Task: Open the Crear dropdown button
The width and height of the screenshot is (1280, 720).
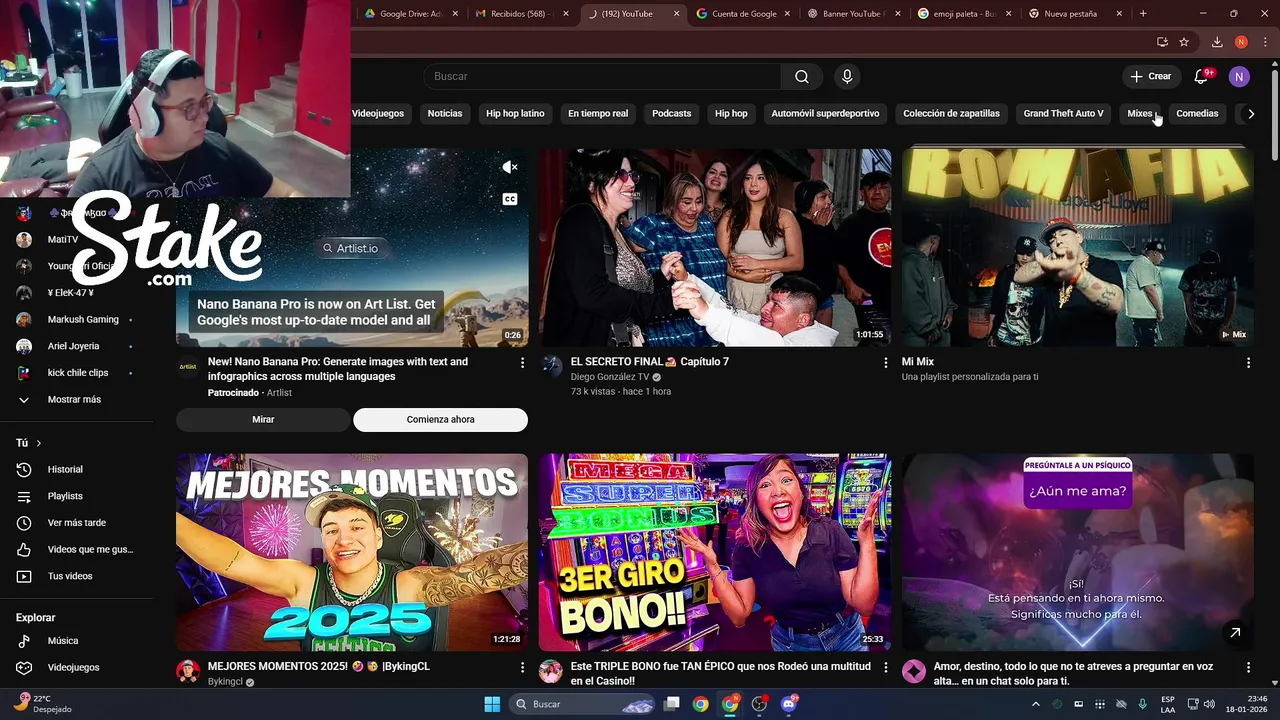Action: point(1151,76)
